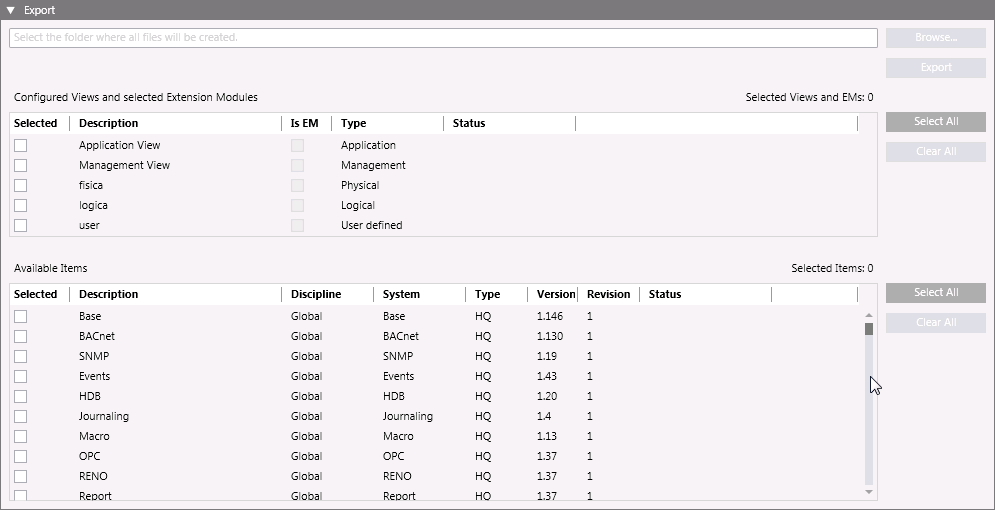Tick the Journaling item checkbox
995x510 pixels.
pos(20,417)
